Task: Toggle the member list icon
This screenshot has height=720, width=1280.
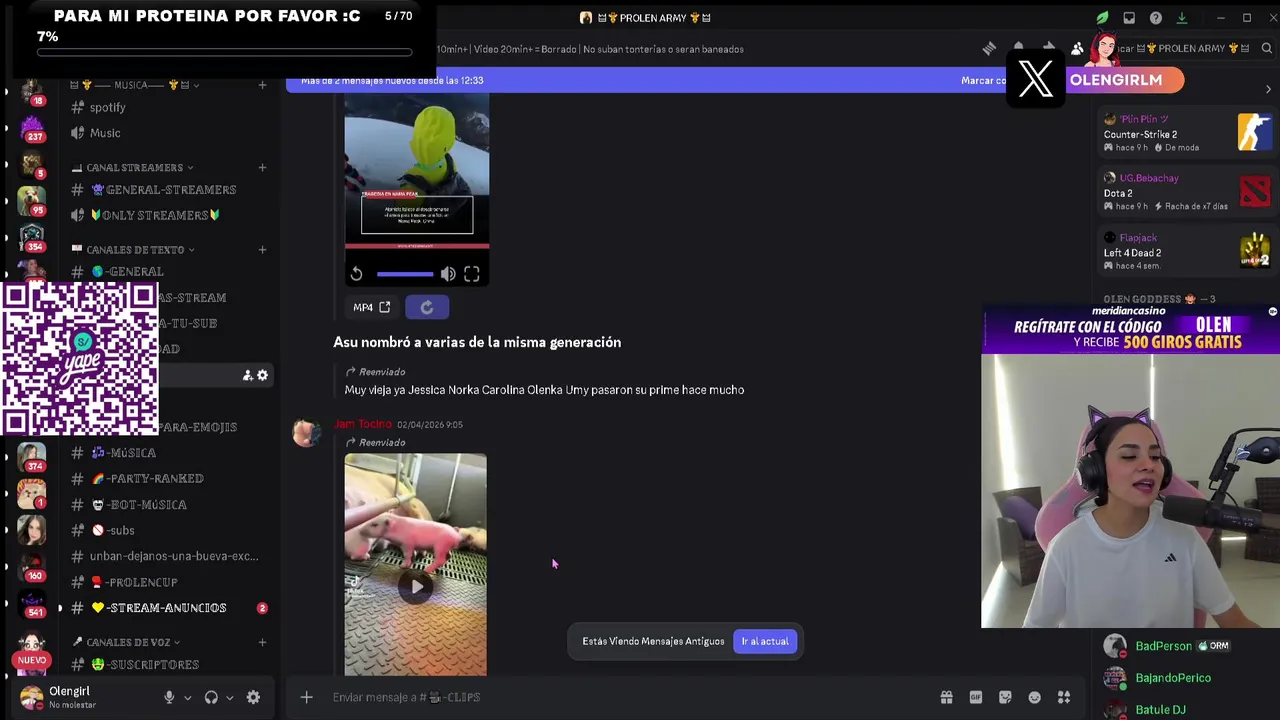Action: (x=1077, y=48)
